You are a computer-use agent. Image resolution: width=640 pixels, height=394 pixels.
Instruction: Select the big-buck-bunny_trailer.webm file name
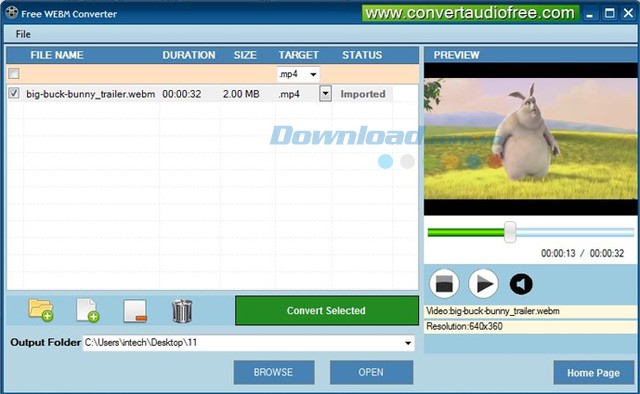pyautogui.click(x=91, y=94)
